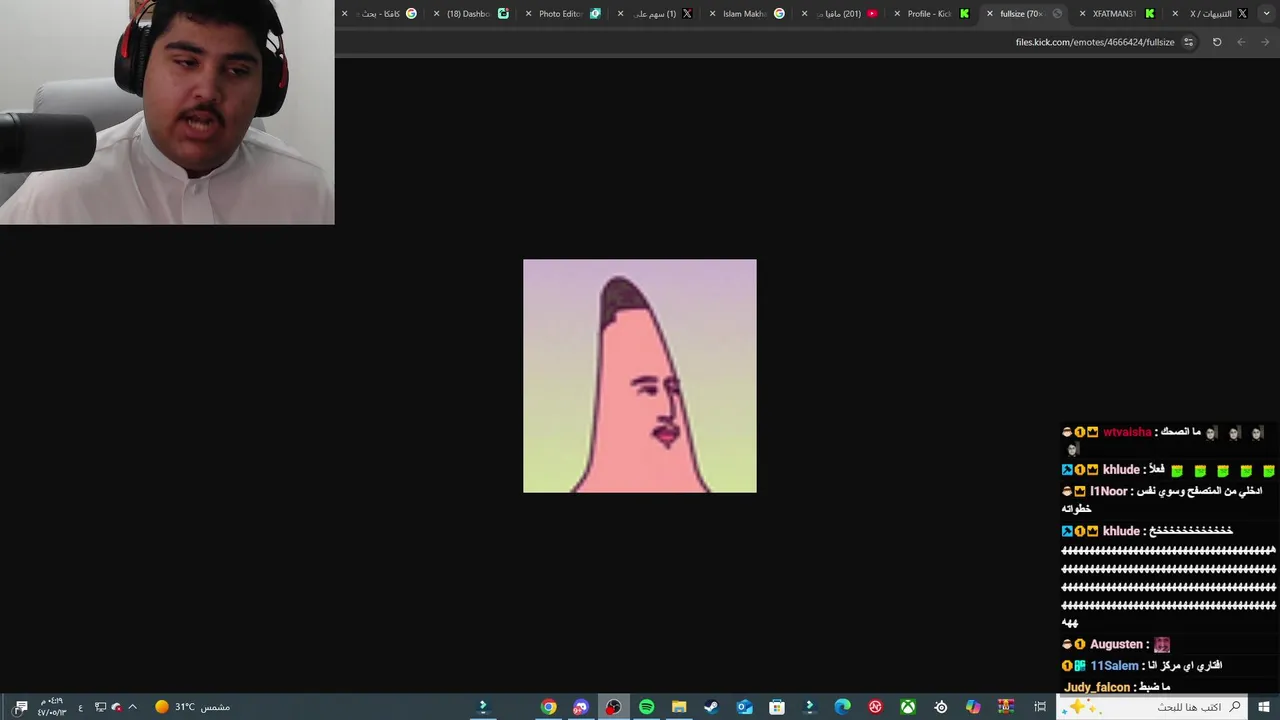Open WinRAR from the taskbar
The height and width of the screenshot is (720, 1280).
click(x=1006, y=707)
